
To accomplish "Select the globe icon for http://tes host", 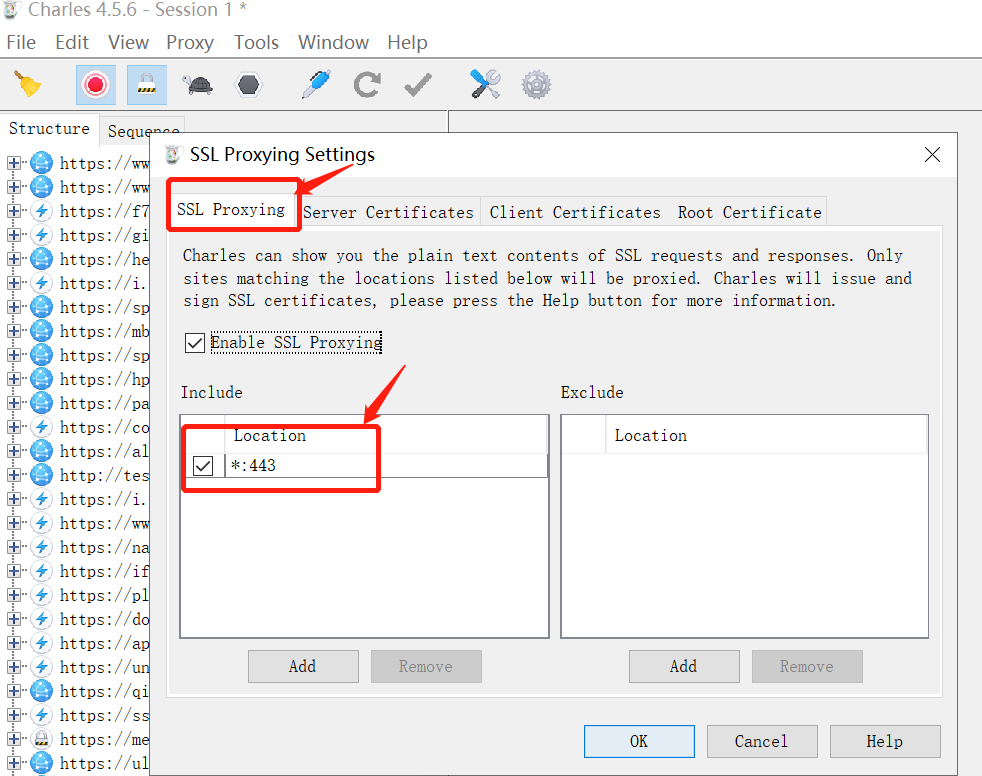I will (41, 475).
